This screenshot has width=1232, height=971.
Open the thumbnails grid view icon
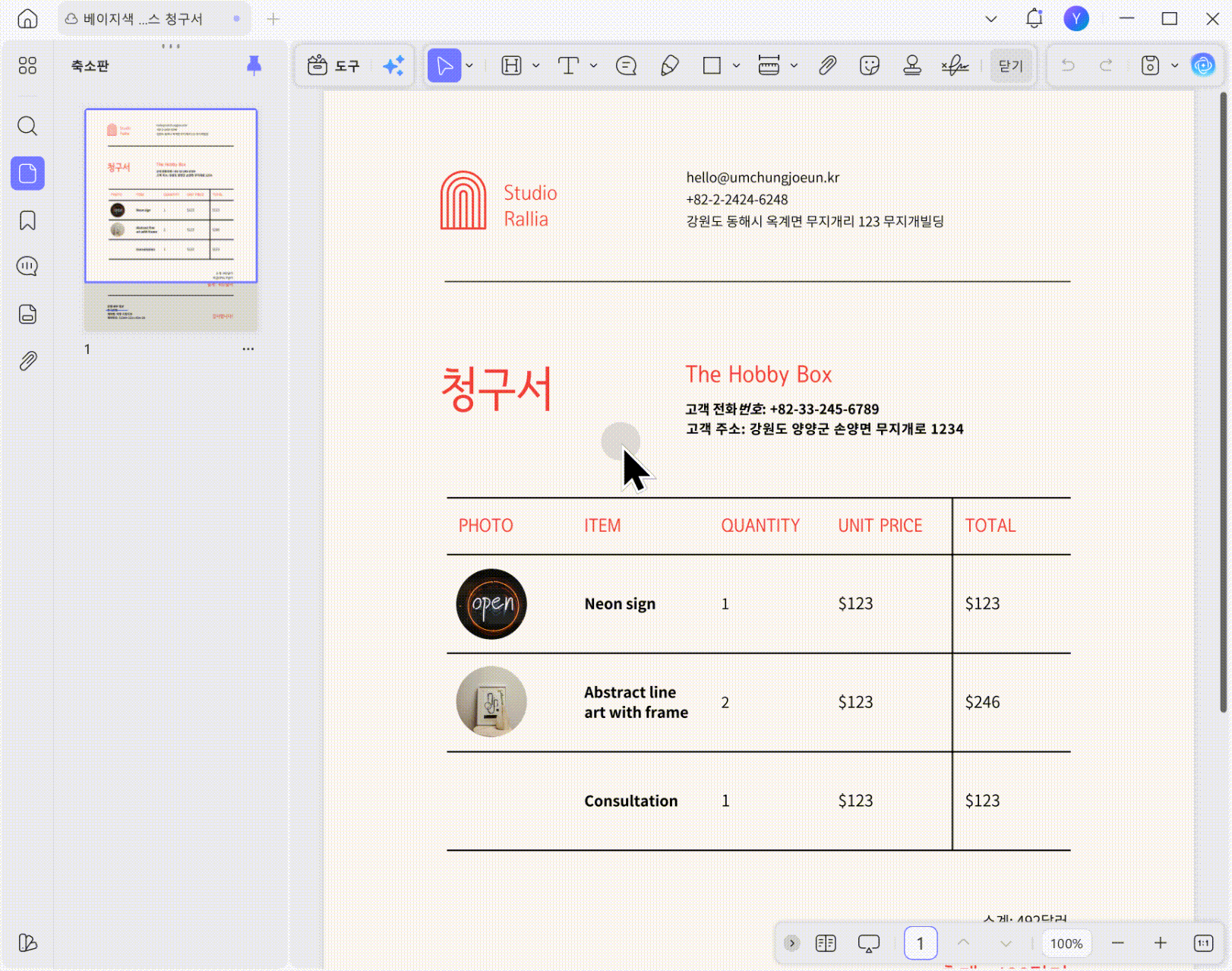pos(27,65)
